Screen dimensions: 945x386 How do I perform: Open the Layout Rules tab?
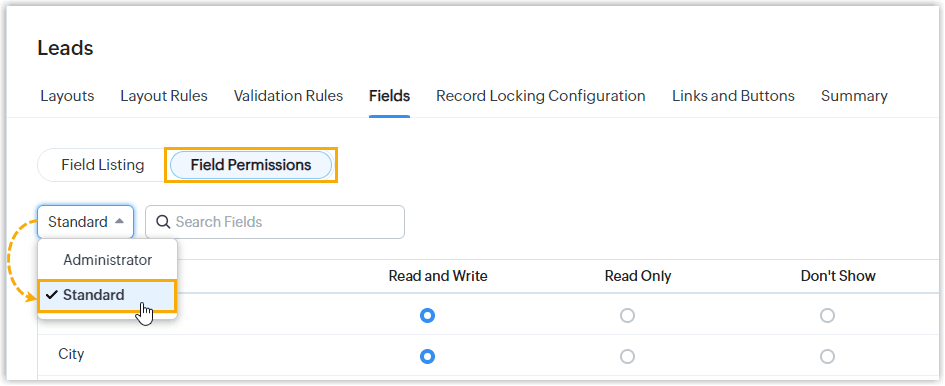[164, 96]
